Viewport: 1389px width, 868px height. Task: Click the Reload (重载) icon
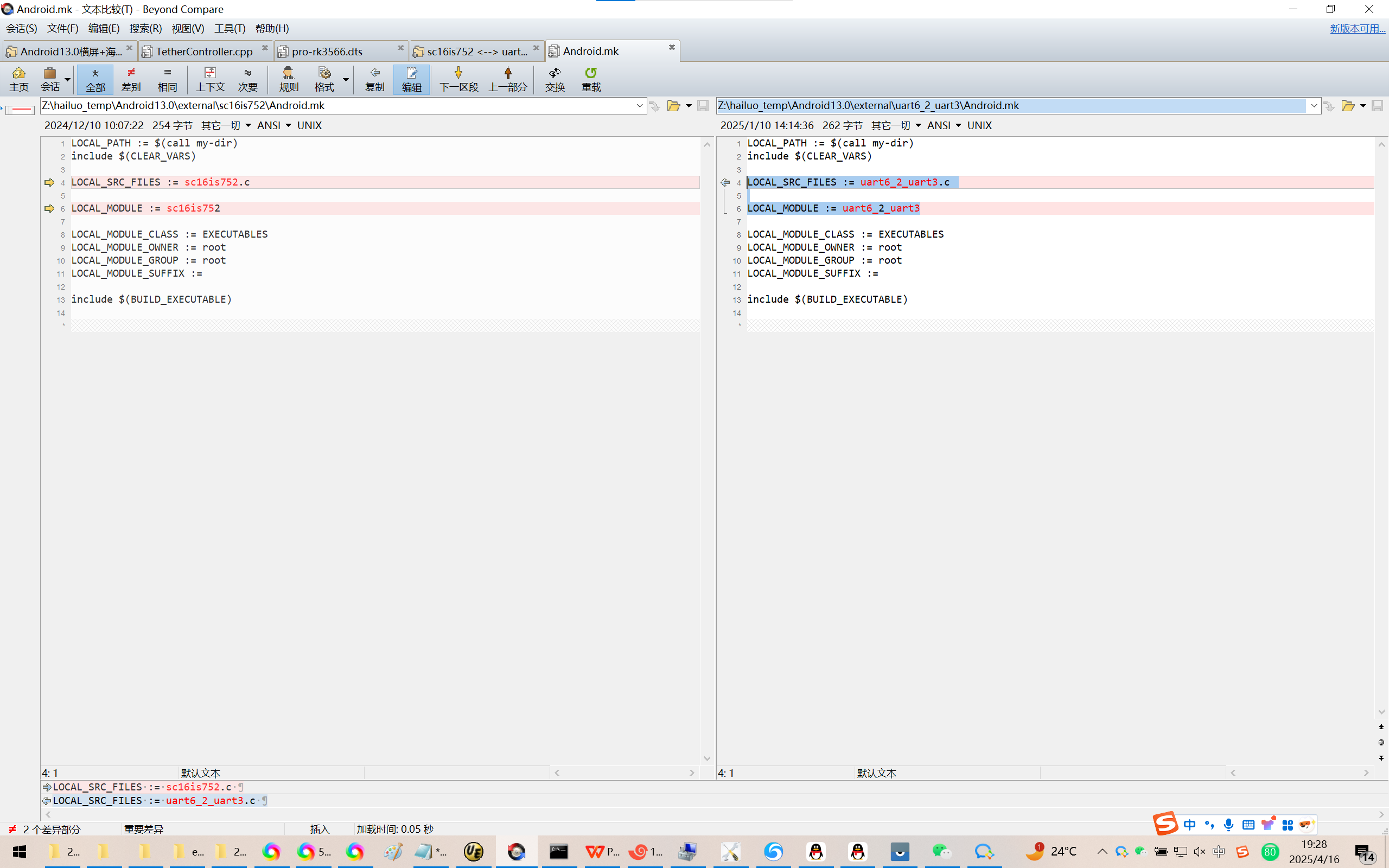(x=591, y=79)
